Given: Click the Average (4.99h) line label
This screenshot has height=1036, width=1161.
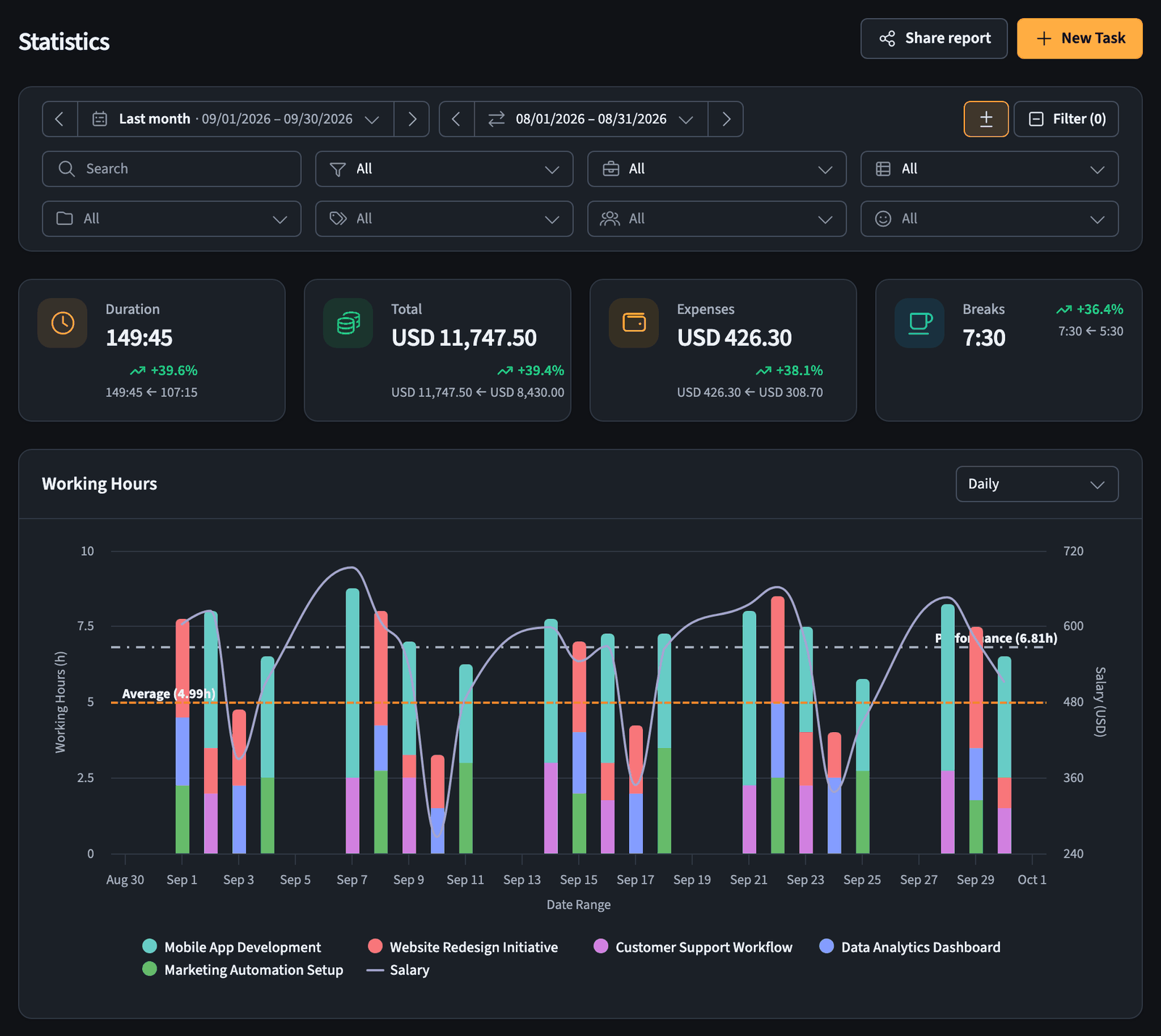Looking at the screenshot, I should 168,694.
